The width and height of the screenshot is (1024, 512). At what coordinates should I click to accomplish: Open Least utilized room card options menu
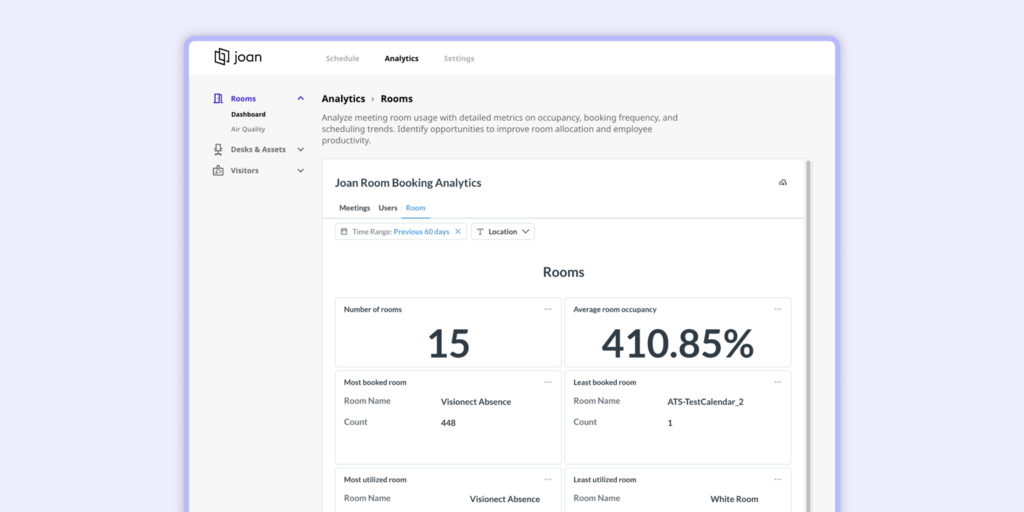coord(777,479)
